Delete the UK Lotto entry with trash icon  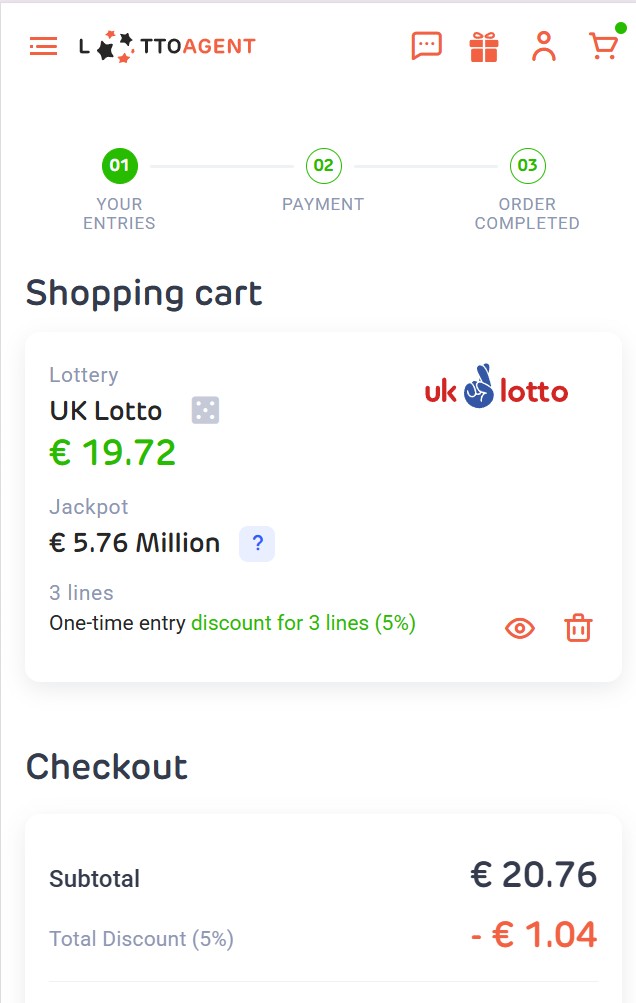tap(578, 628)
